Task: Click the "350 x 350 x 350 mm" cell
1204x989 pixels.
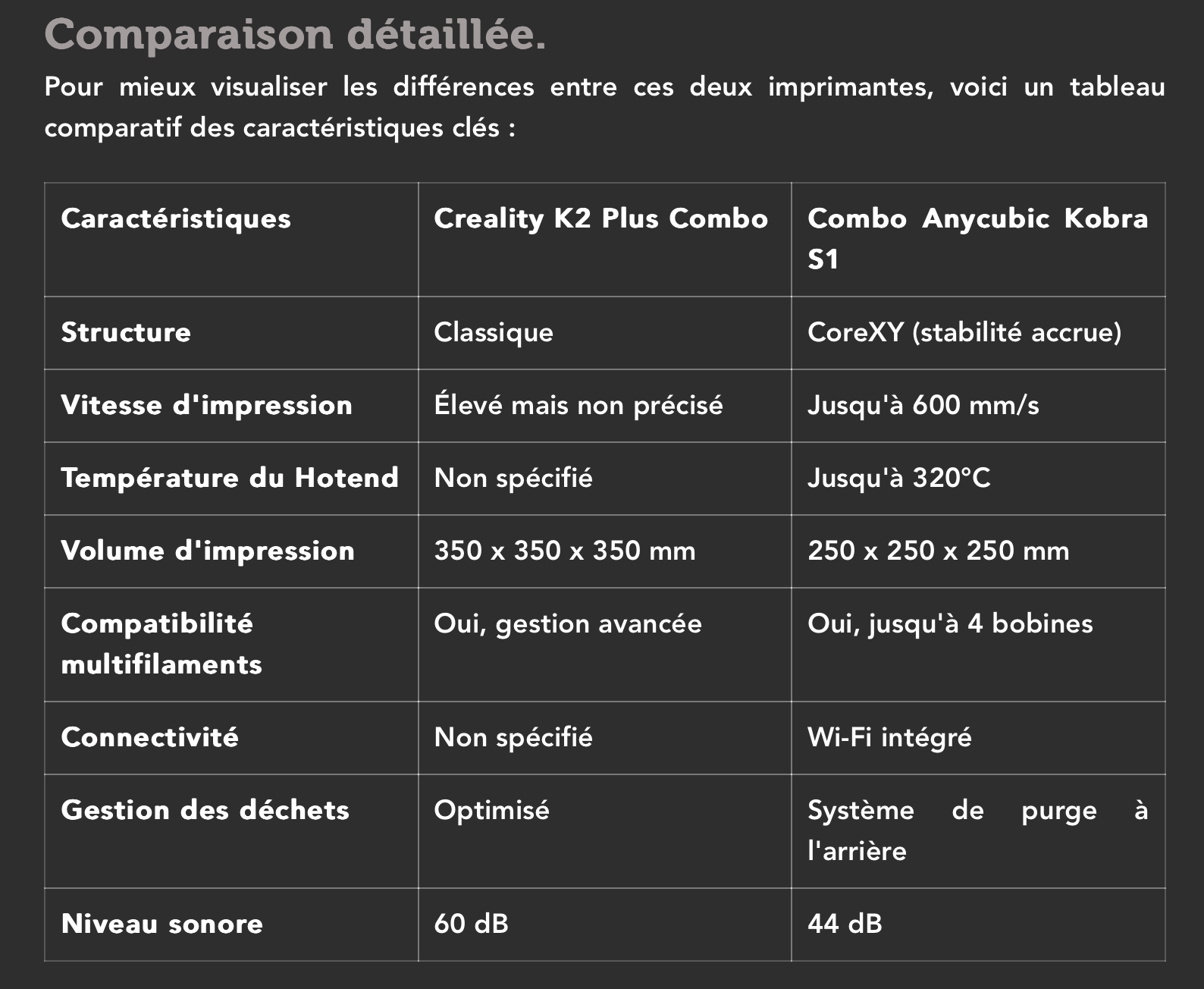Action: (x=564, y=551)
